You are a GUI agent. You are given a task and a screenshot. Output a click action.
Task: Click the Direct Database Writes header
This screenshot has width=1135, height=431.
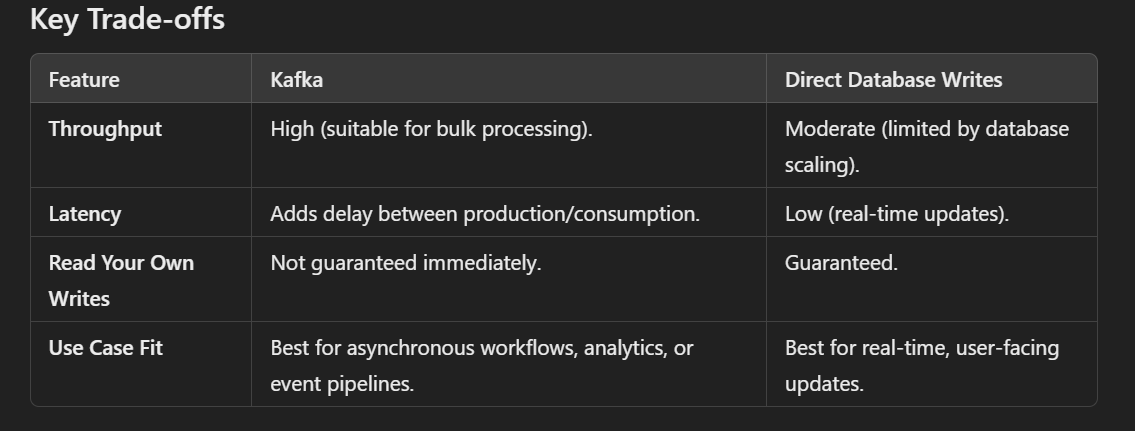pos(893,80)
